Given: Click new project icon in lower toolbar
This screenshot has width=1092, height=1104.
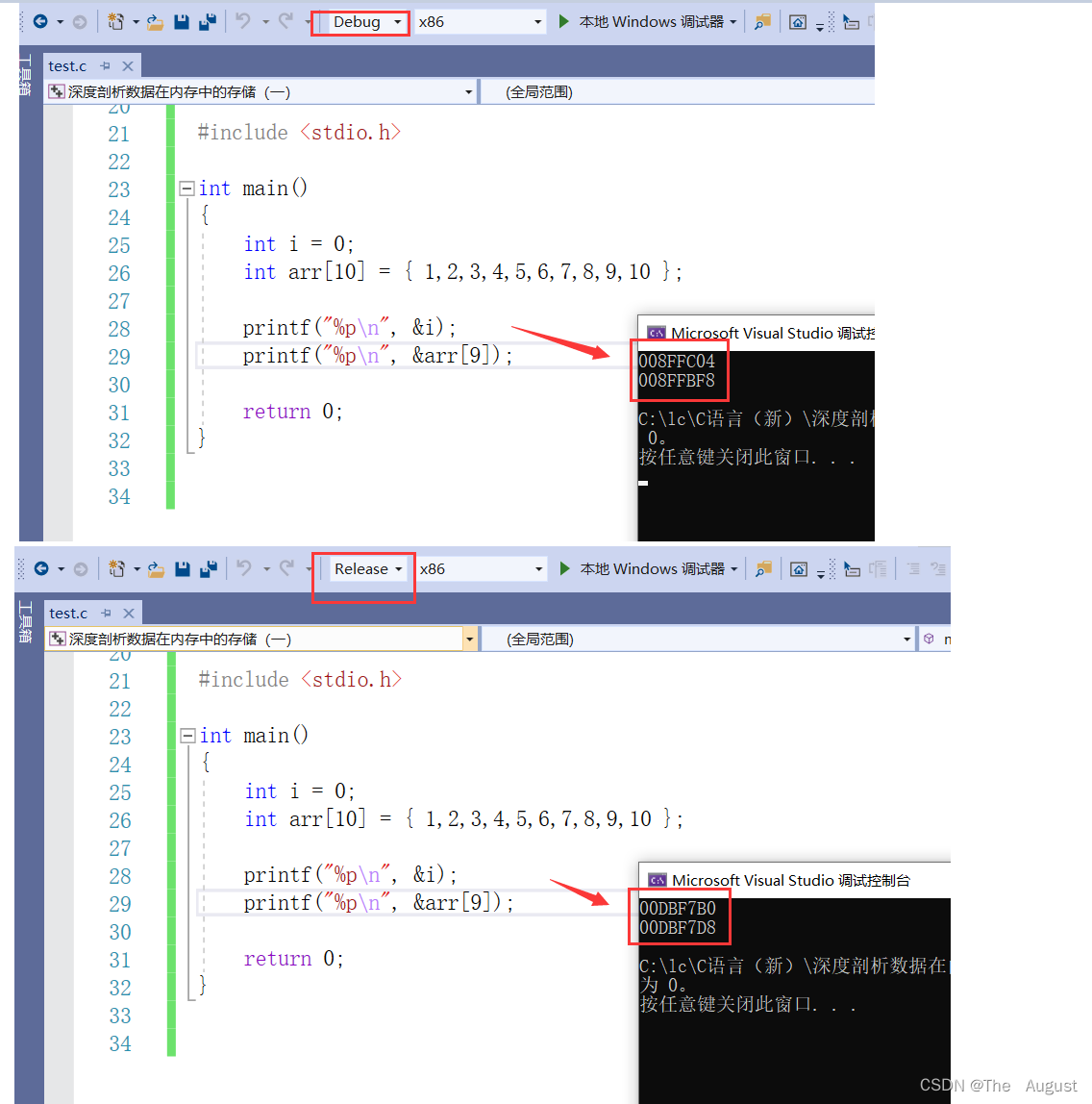Looking at the screenshot, I should pyautogui.click(x=117, y=569).
